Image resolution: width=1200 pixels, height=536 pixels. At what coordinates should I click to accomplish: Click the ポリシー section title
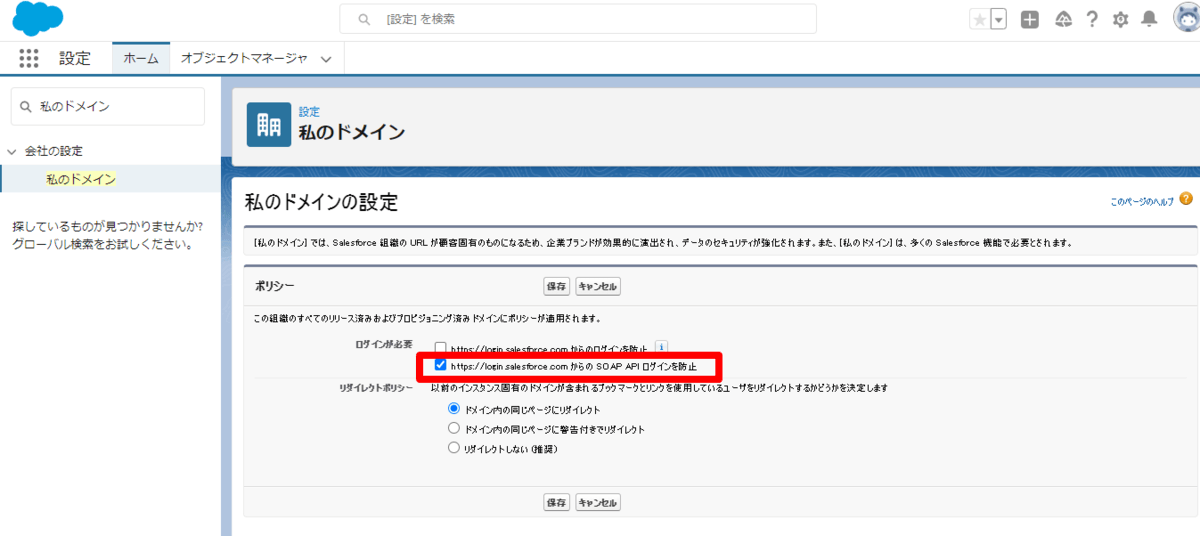[x=275, y=286]
